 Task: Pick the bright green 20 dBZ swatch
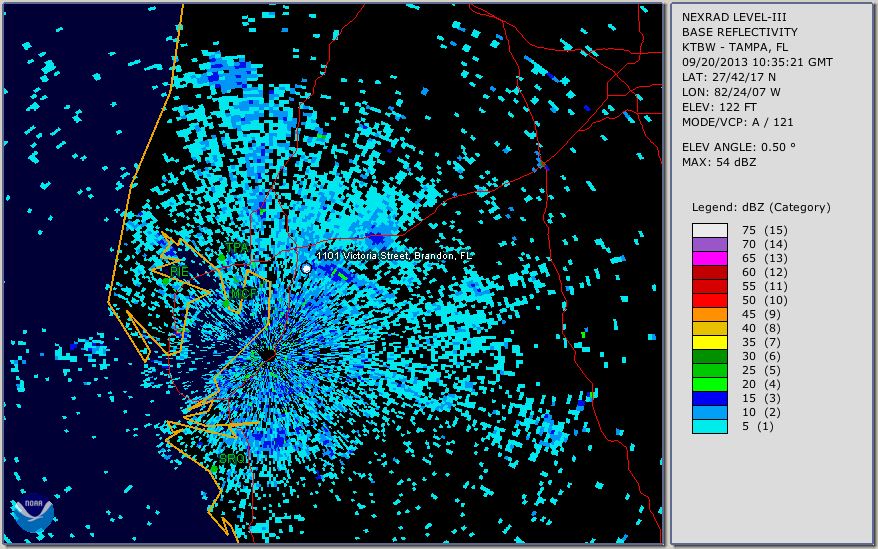coord(709,384)
